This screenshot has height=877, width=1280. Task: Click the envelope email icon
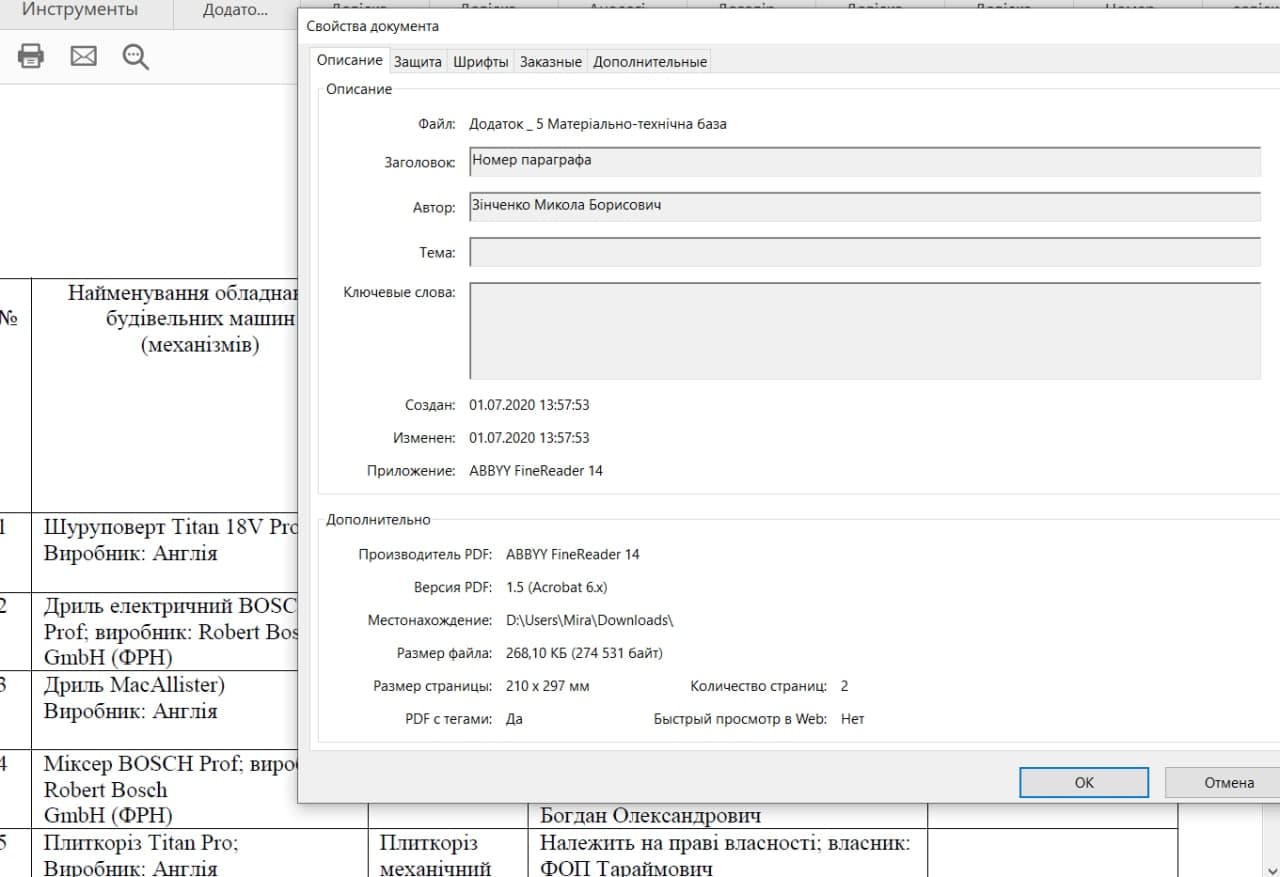(x=83, y=56)
